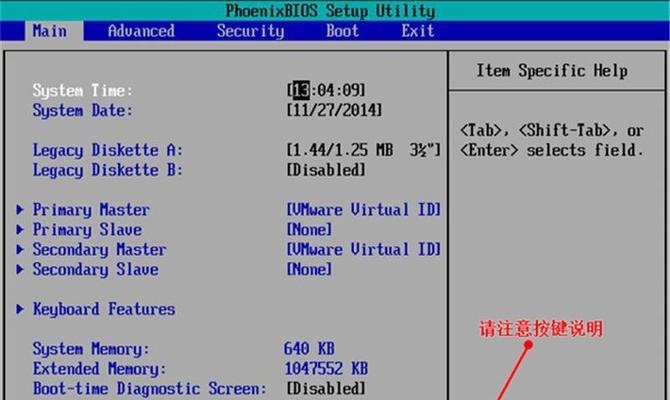
Task: Open Primary Master VMware Virtual ID value
Action: pos(363,209)
